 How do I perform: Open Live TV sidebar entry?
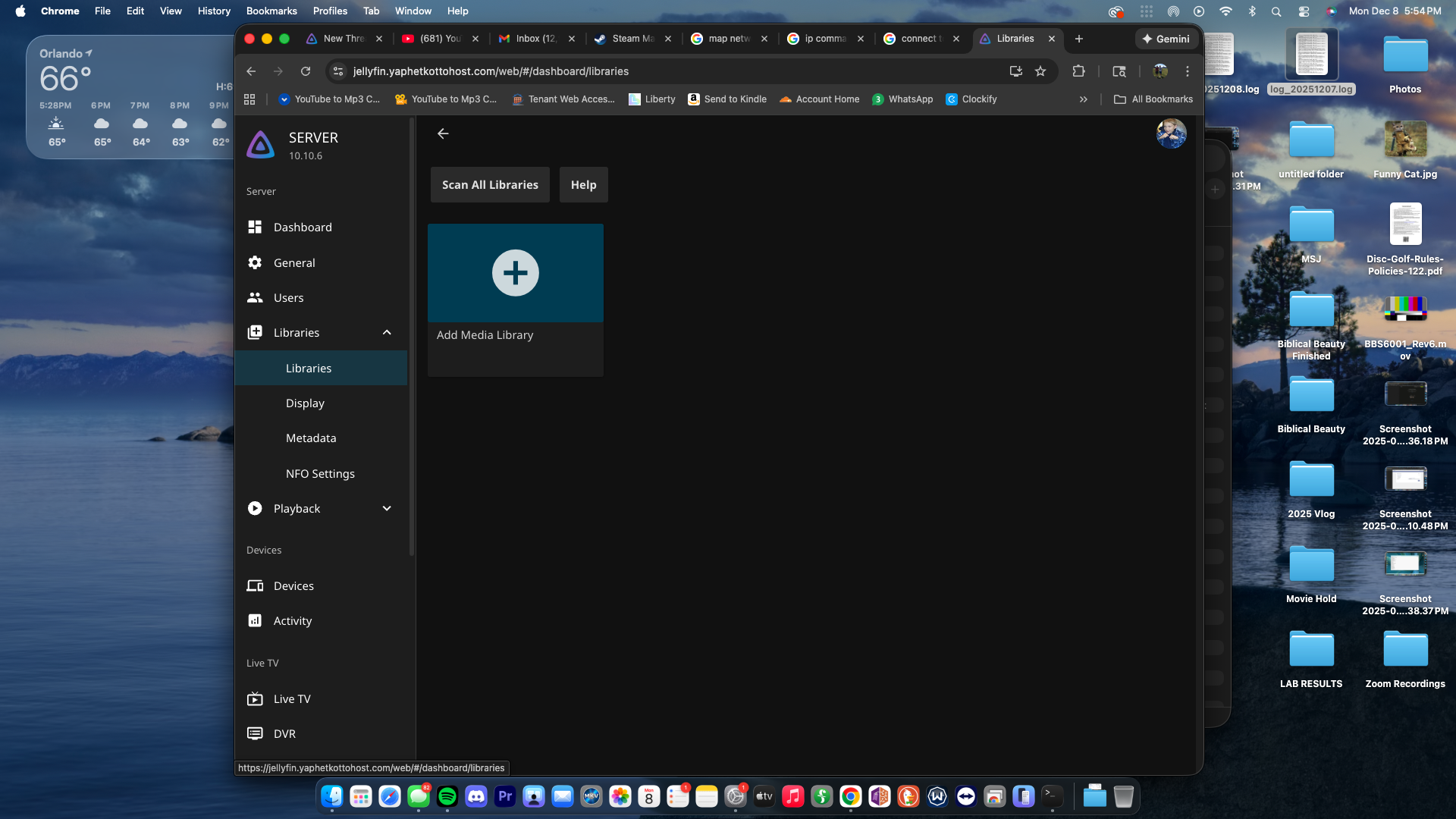(291, 698)
